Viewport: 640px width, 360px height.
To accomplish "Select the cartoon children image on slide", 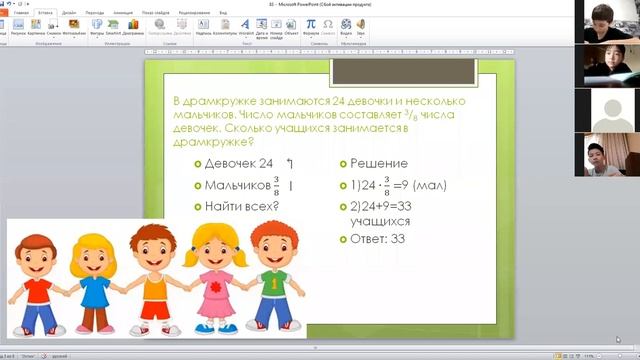I will tap(157, 279).
